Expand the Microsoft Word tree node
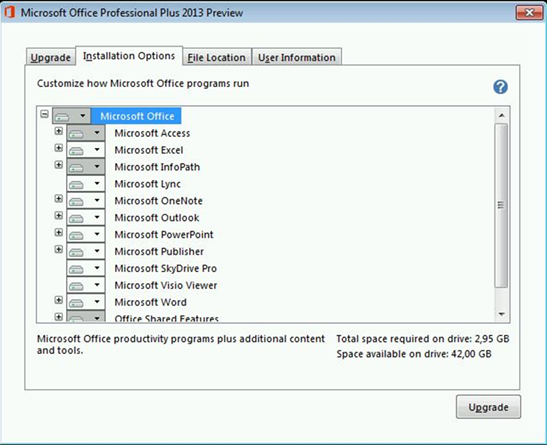This screenshot has height=445, width=547. click(x=59, y=300)
